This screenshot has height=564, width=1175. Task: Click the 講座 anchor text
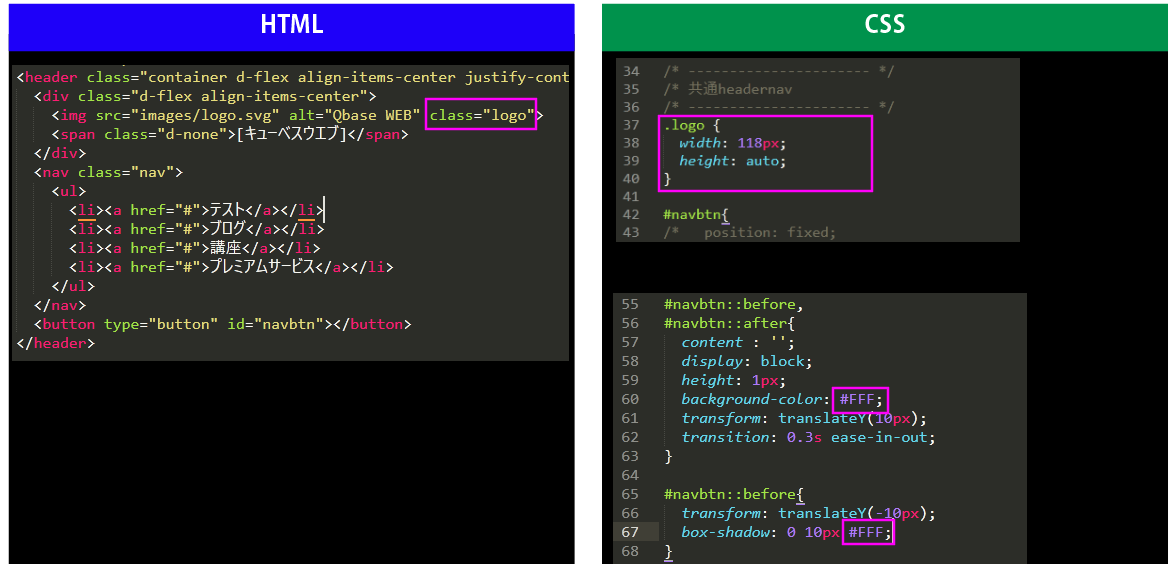click(222, 248)
